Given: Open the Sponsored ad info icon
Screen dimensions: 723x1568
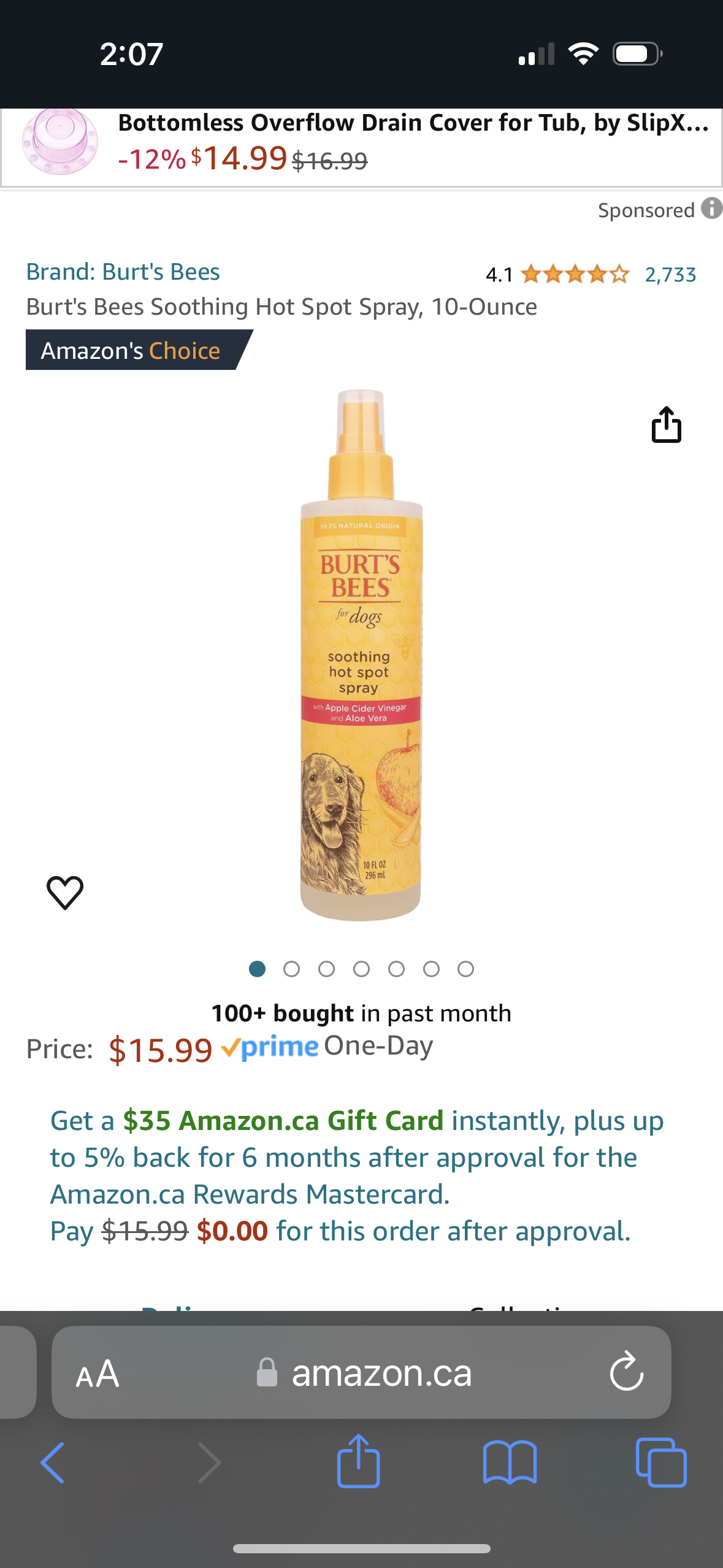Looking at the screenshot, I should click(711, 209).
